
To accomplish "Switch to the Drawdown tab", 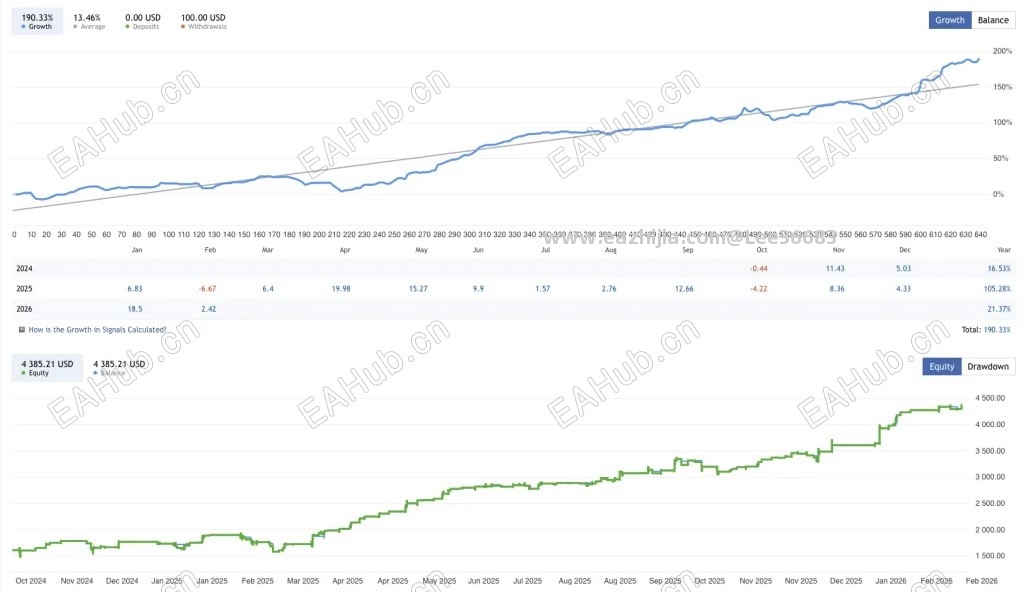I will pos(987,367).
